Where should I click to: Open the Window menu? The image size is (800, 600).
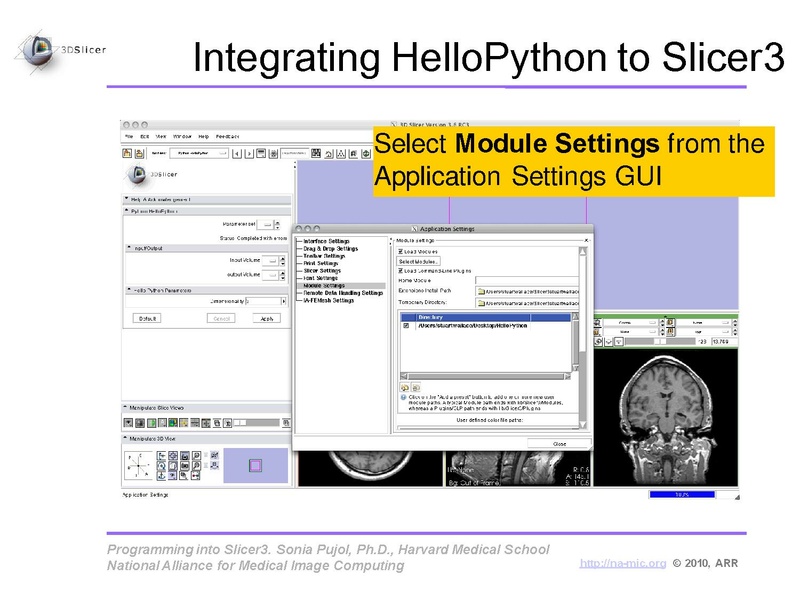coord(182,137)
